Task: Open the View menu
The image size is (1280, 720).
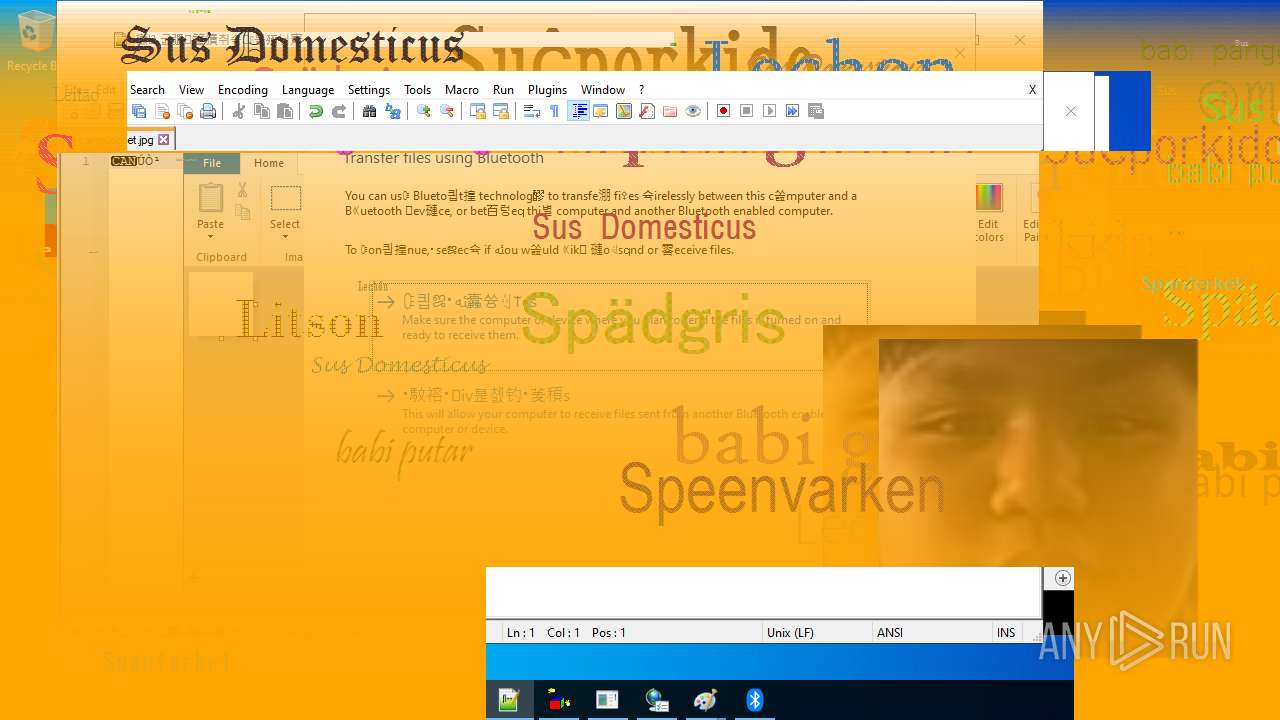Action: [191, 90]
